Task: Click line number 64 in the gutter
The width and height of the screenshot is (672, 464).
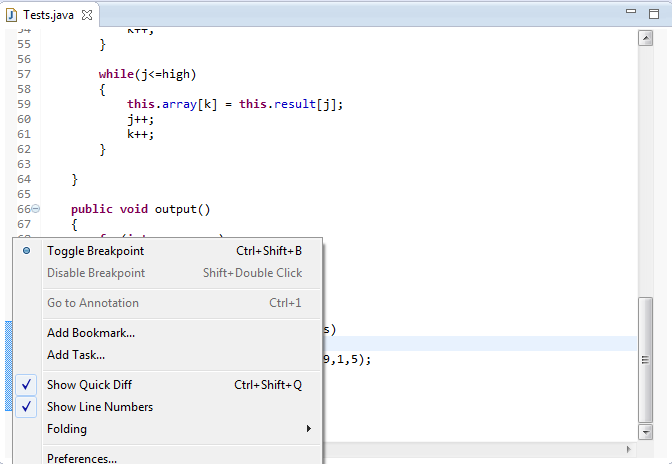Action: tap(24, 179)
